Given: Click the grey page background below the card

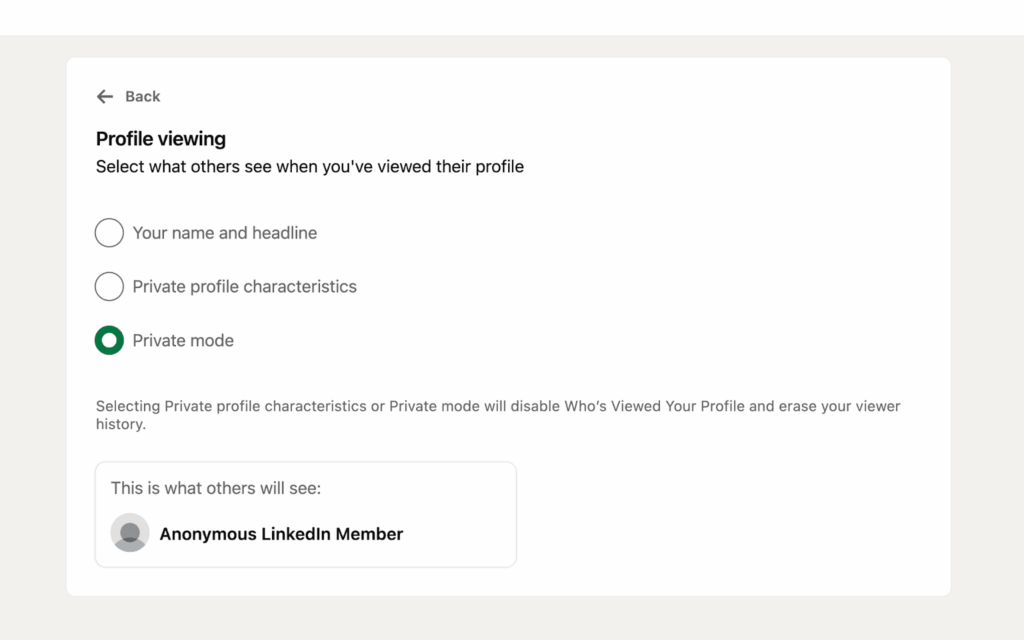Looking at the screenshot, I should click(x=512, y=618).
